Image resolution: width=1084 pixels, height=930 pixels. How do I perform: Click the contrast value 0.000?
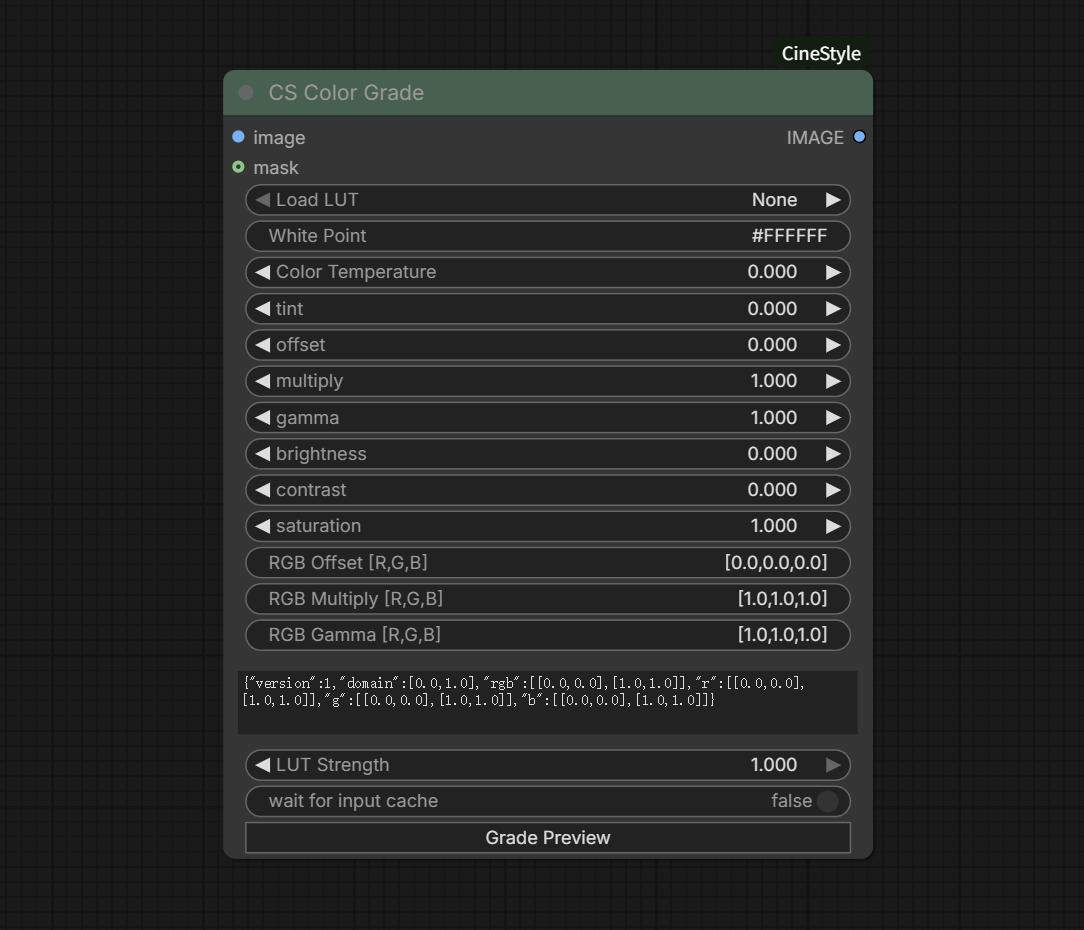(x=772, y=490)
